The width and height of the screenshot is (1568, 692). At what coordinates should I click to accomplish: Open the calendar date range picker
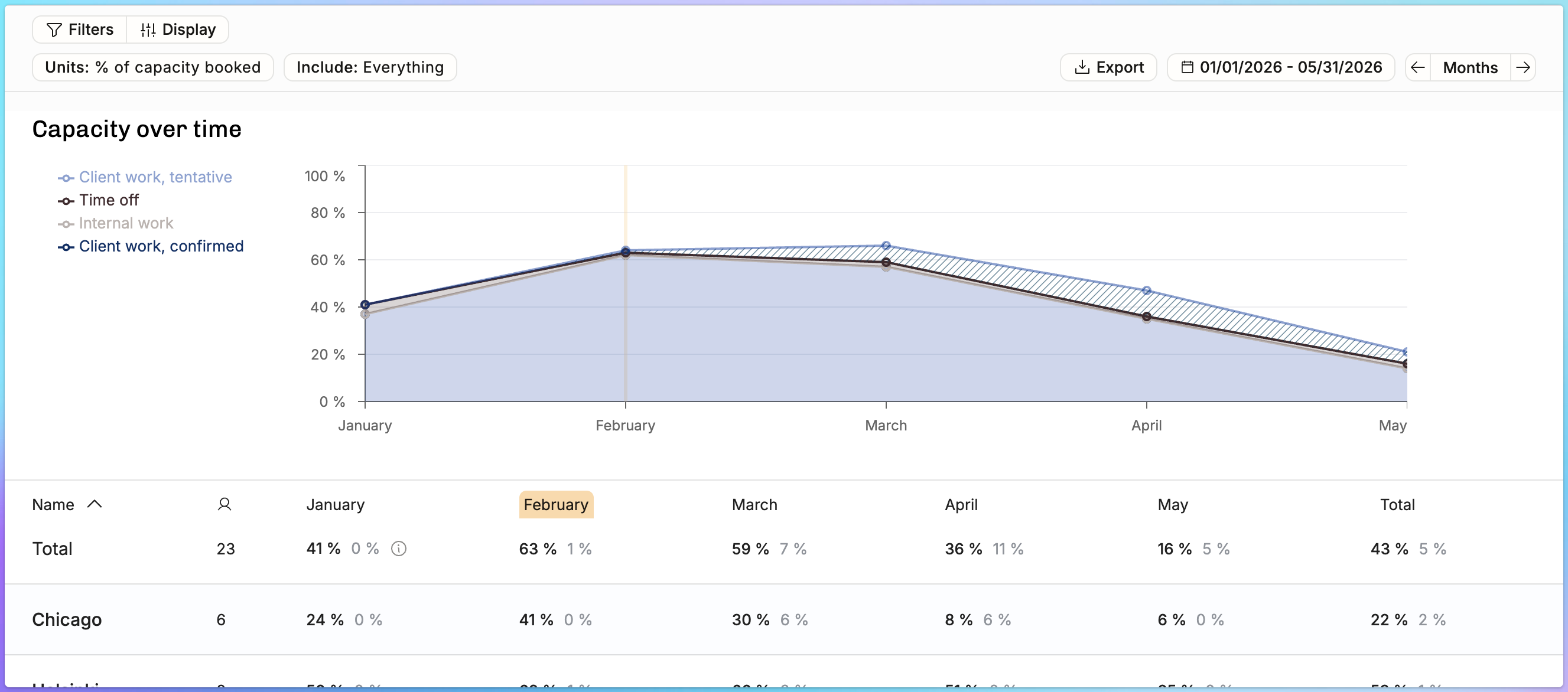point(1281,67)
